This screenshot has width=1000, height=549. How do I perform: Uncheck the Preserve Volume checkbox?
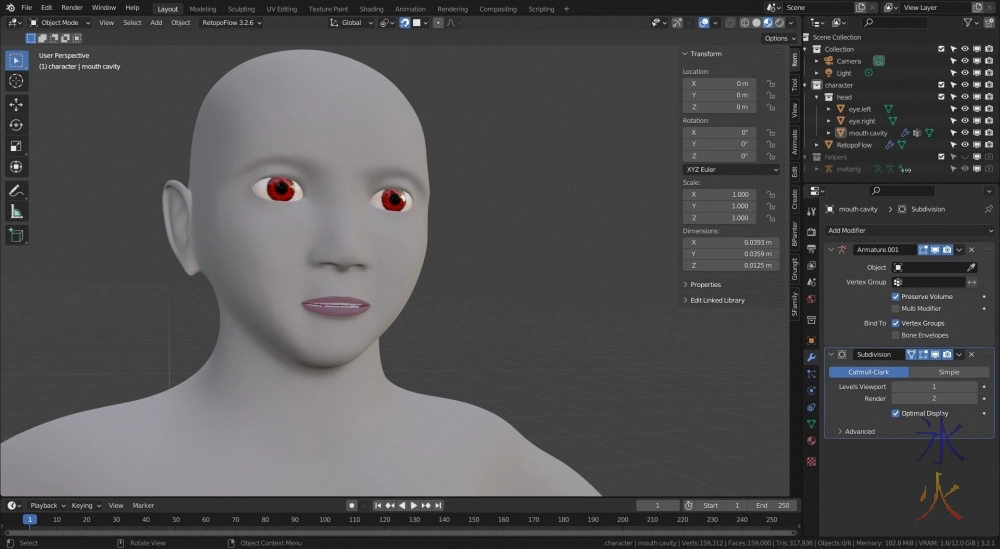pyautogui.click(x=896, y=297)
